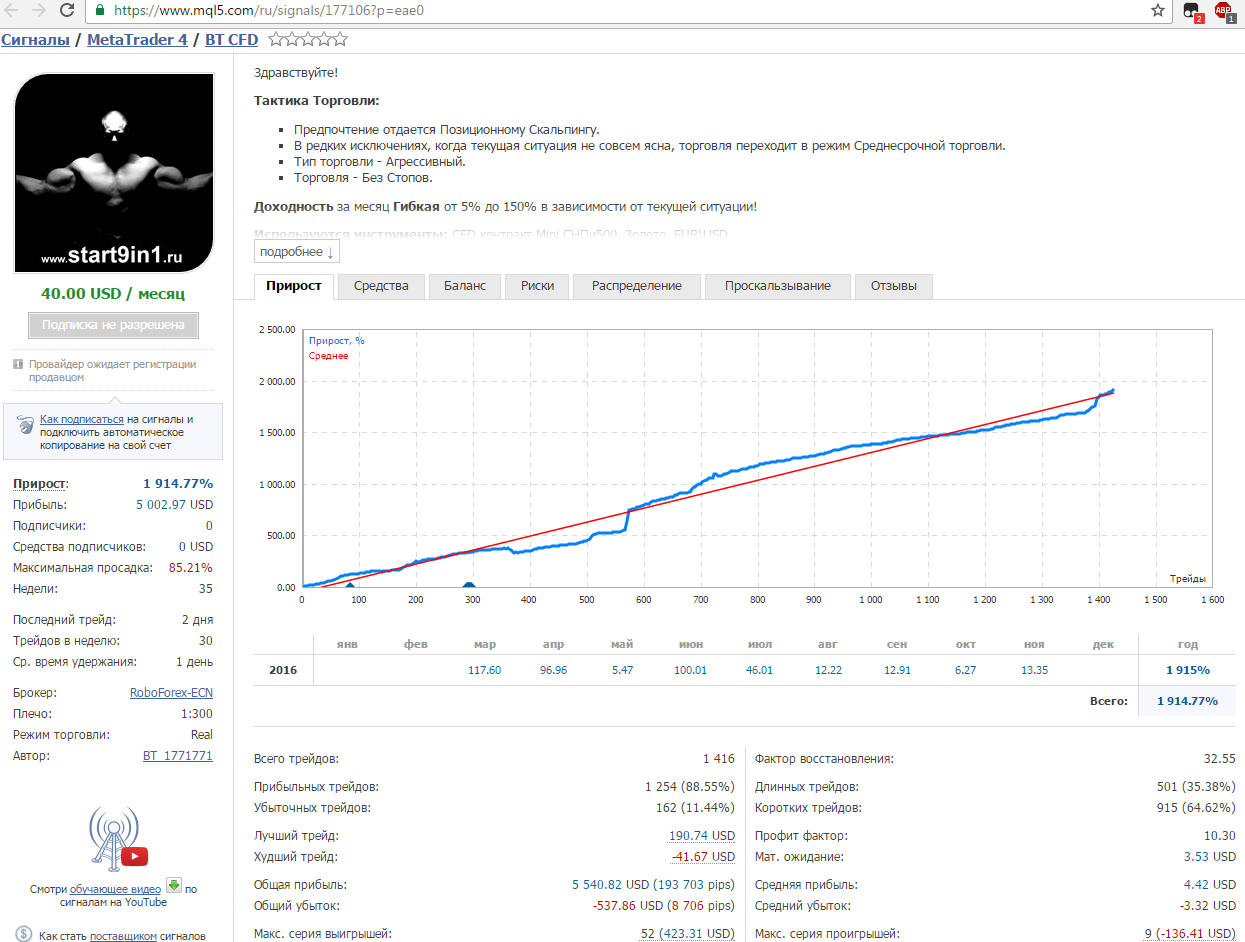The width and height of the screenshot is (1245, 942).
Task: Click the radio tower YouTube video icon
Action: pos(119,838)
